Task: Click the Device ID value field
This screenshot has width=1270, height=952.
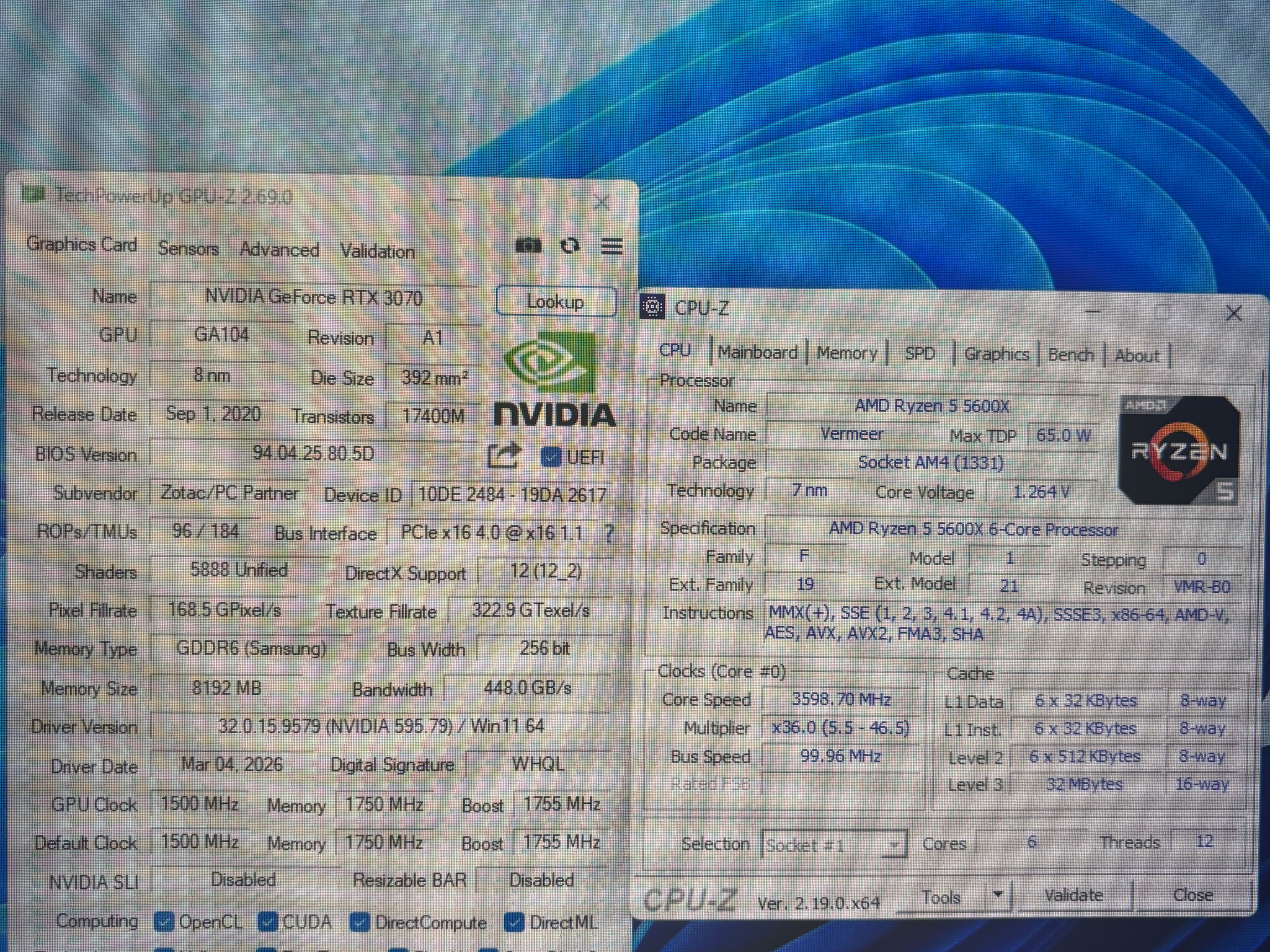Action: [512, 495]
